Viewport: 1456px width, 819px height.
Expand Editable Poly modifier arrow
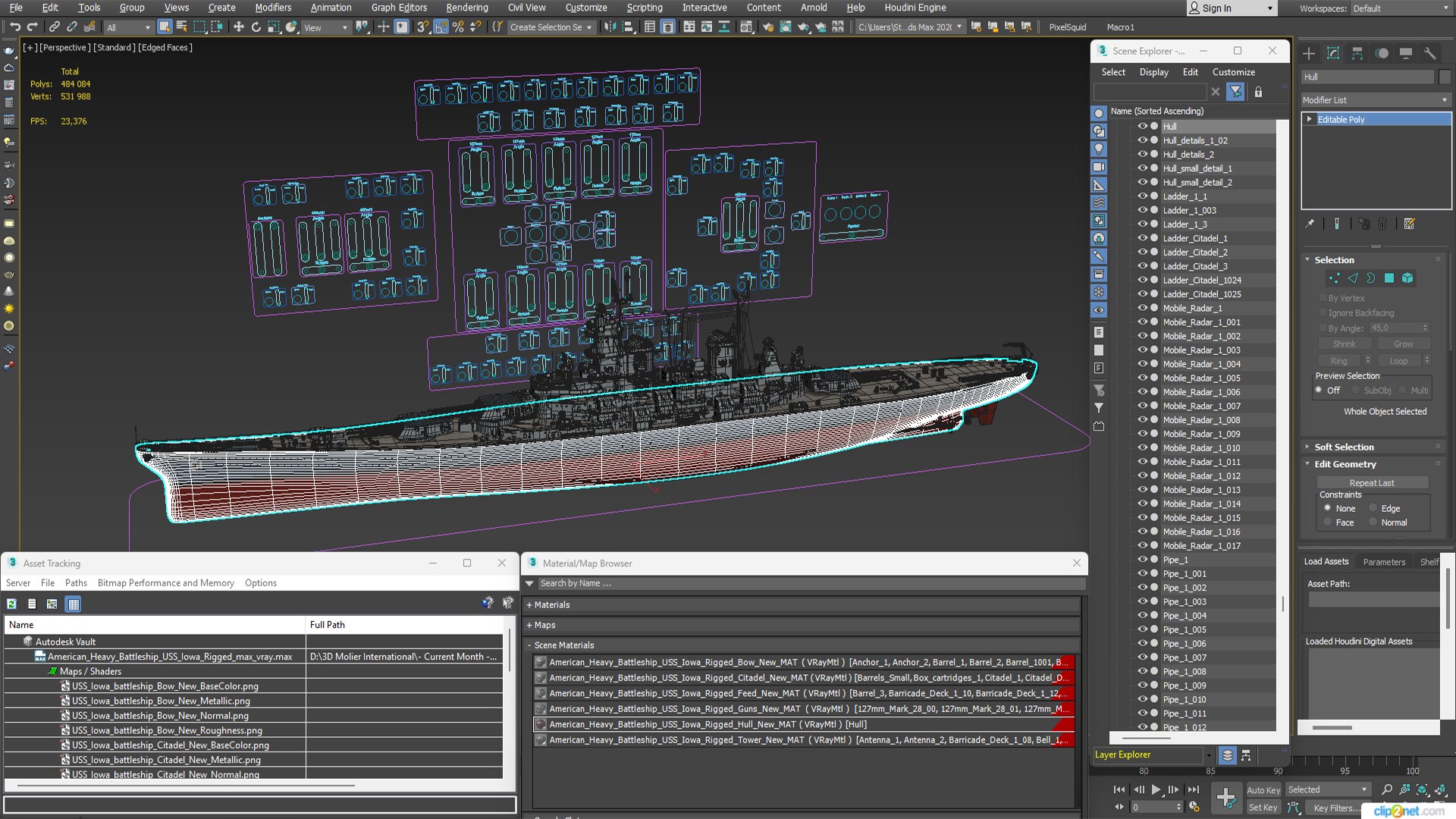pyautogui.click(x=1310, y=119)
